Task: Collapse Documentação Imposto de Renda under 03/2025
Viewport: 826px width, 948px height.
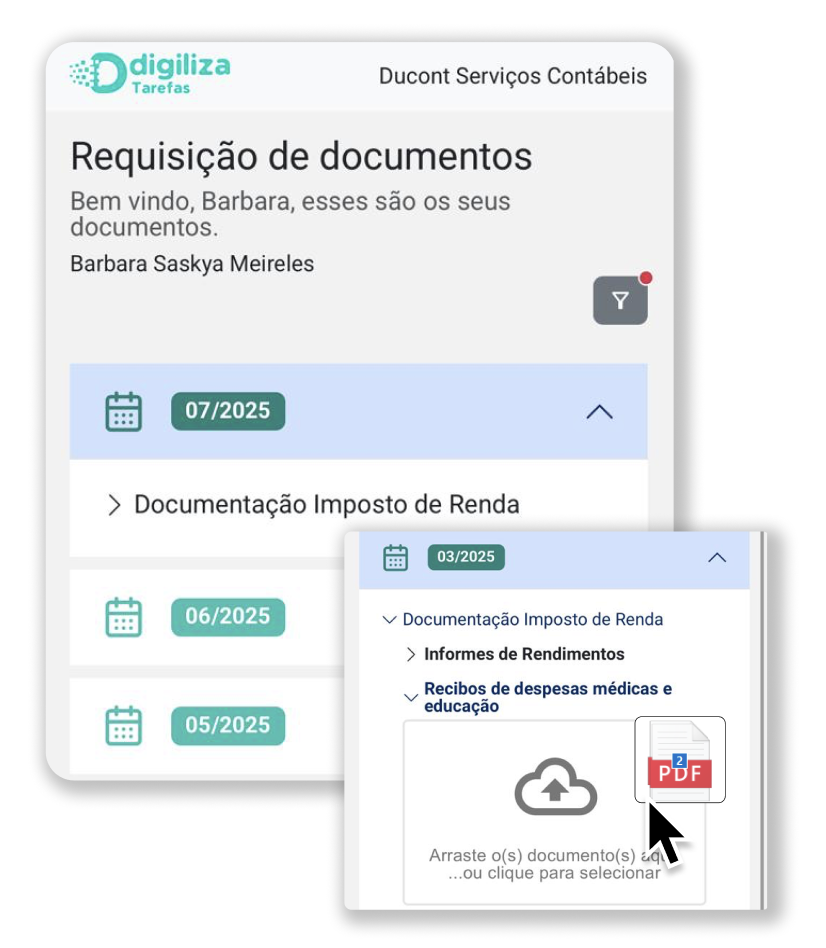Action: coord(390,620)
